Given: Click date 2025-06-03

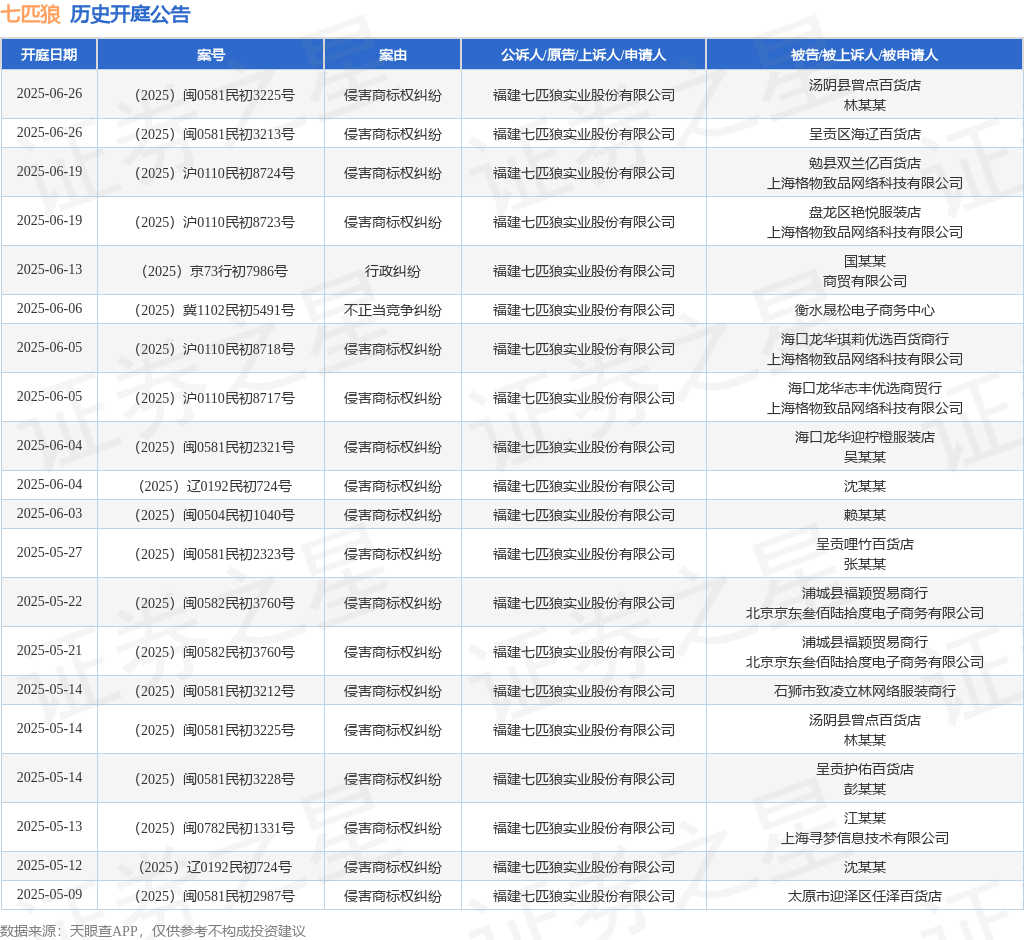Looking at the screenshot, I should click(50, 513).
